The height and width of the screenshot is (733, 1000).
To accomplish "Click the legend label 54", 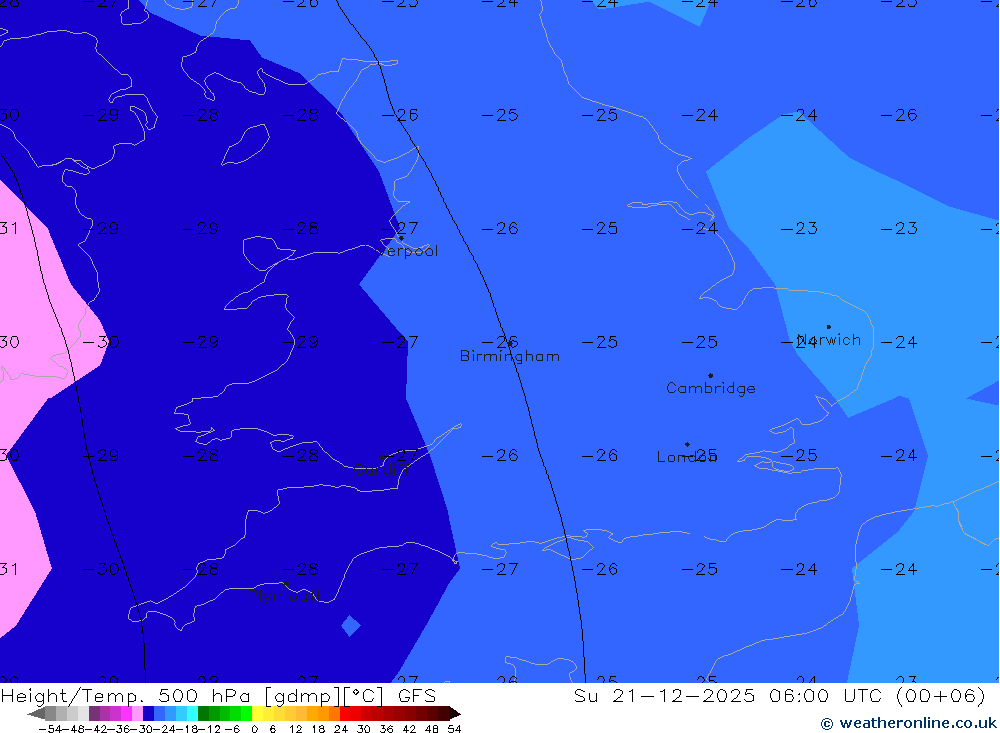I will click(454, 729).
